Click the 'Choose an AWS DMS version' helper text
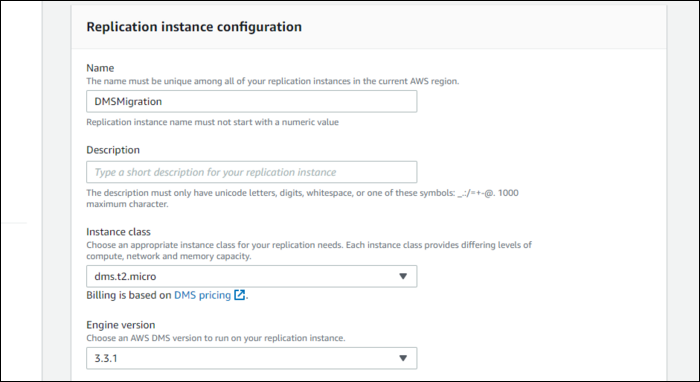This screenshot has height=382, width=700. (x=216, y=338)
